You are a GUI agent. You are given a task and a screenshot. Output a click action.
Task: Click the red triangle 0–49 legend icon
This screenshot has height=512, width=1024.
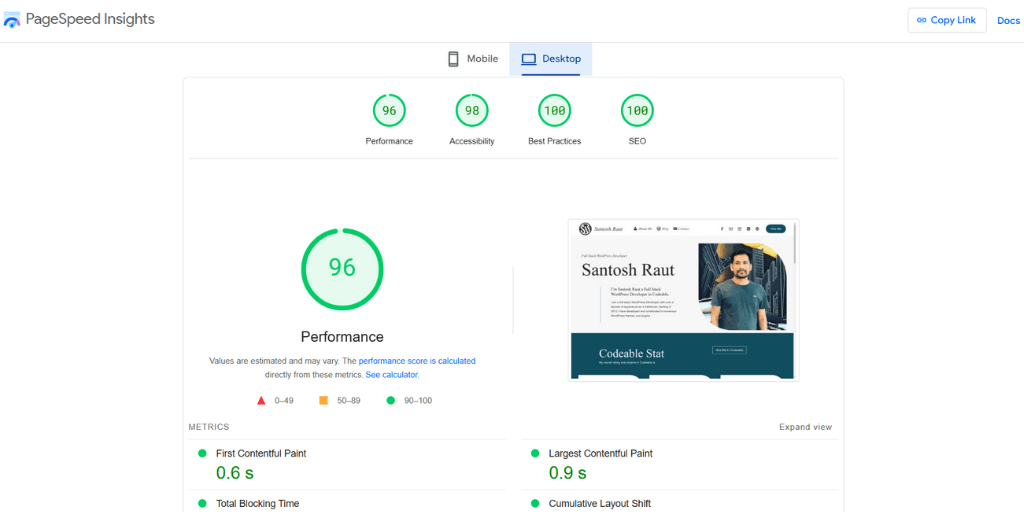[x=261, y=400]
